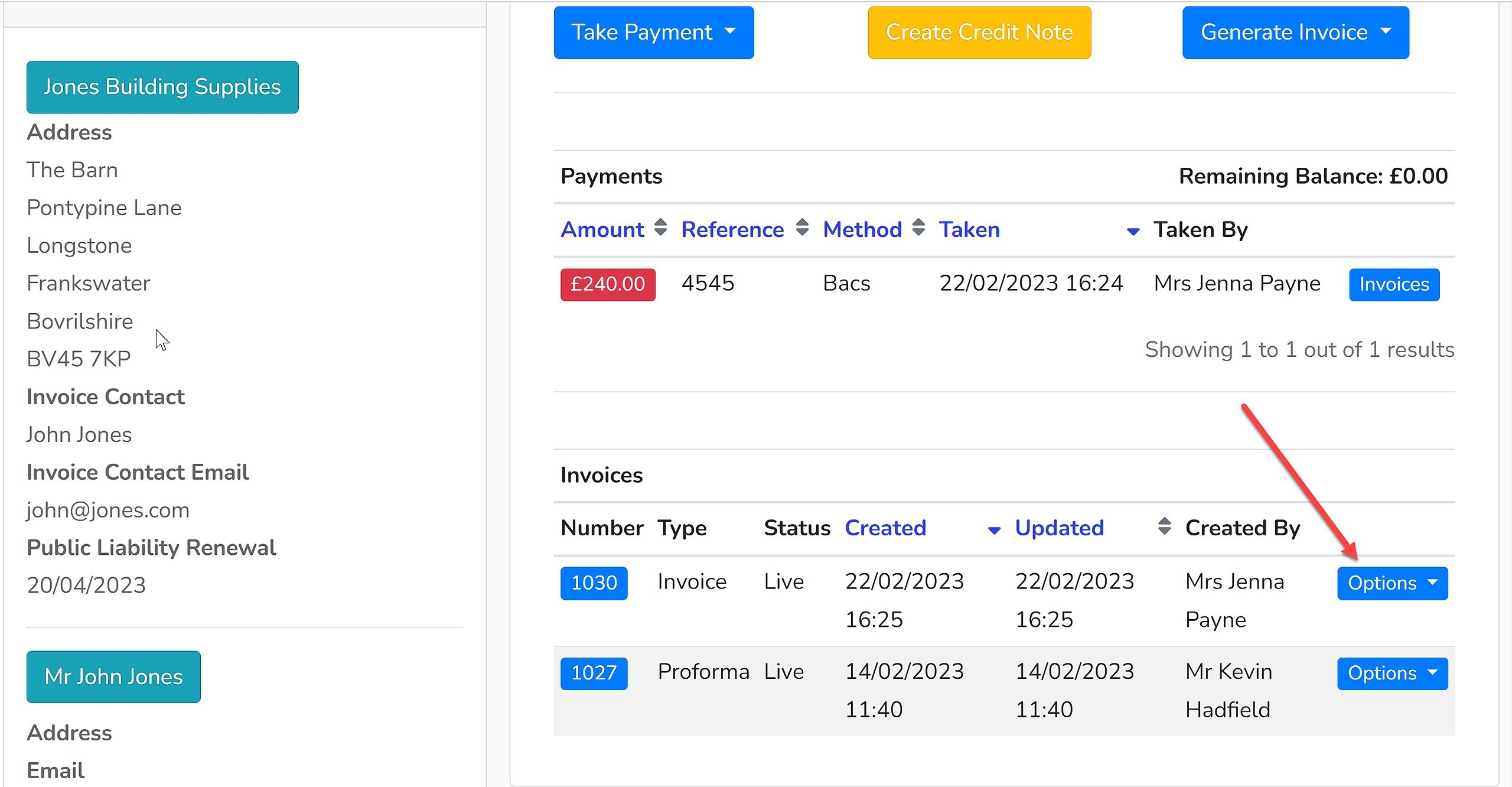Click 'Bacs' method cell

[x=846, y=283]
